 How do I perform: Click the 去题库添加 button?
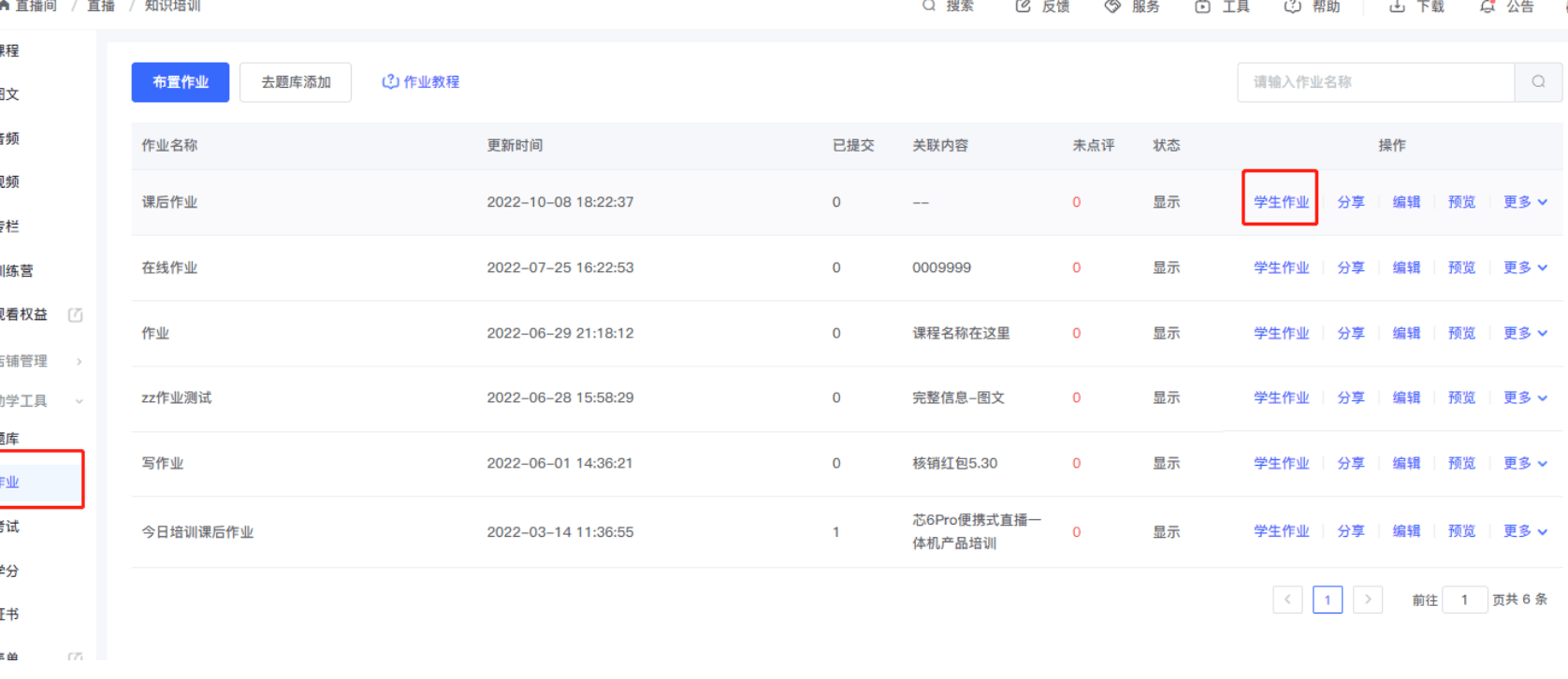click(x=296, y=82)
